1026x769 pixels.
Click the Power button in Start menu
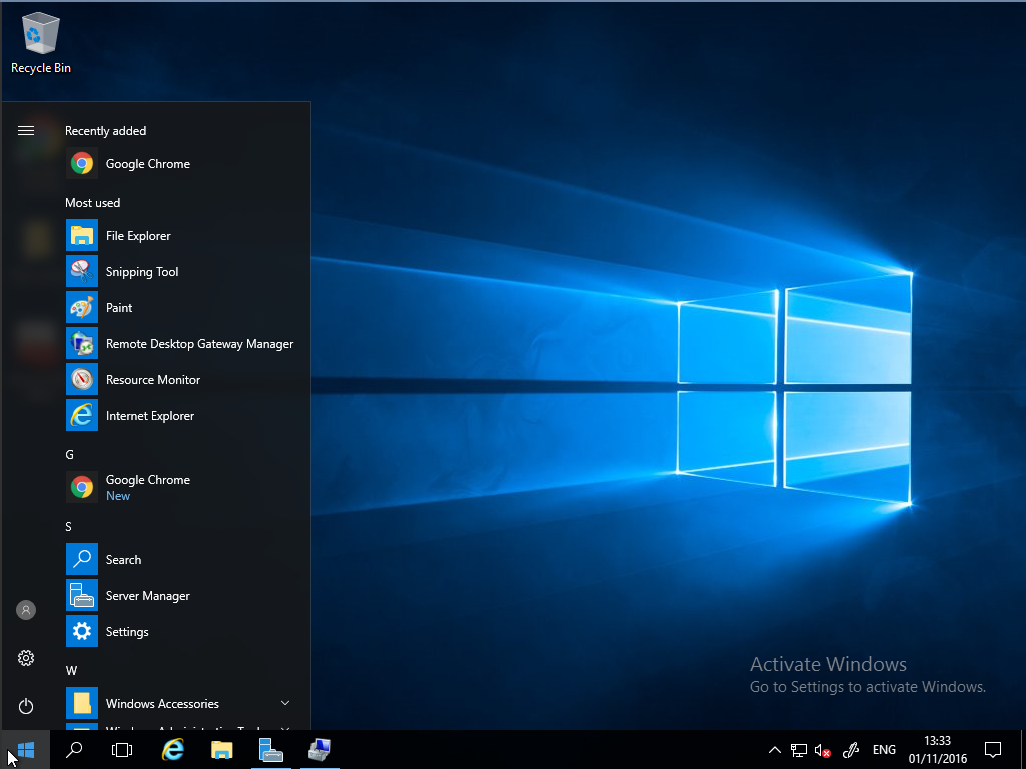click(x=26, y=706)
